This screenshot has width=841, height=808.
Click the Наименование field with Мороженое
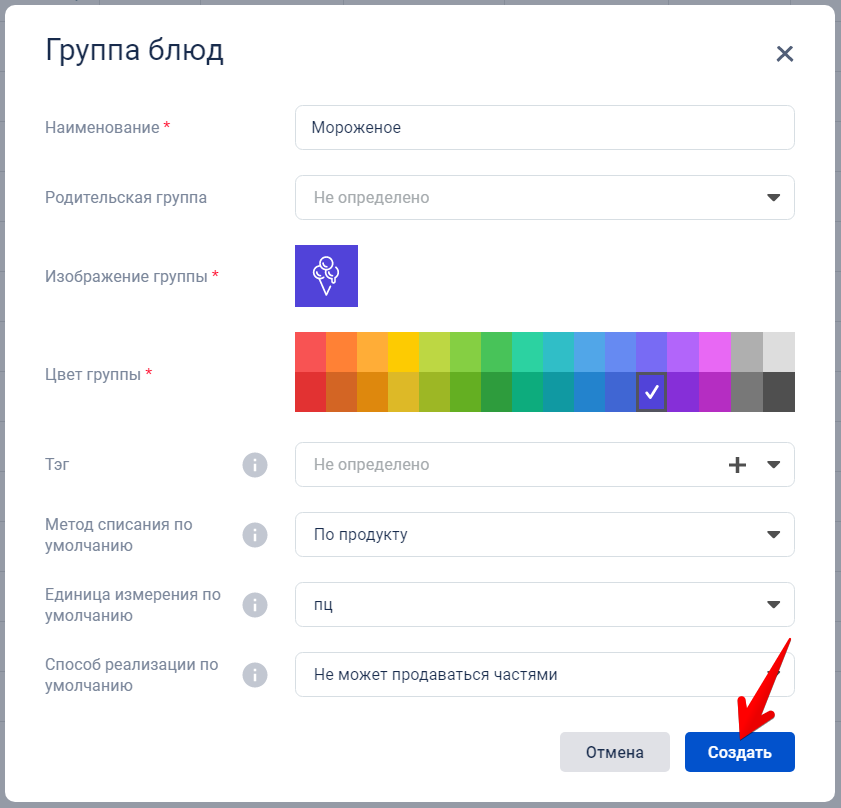pyautogui.click(x=544, y=127)
